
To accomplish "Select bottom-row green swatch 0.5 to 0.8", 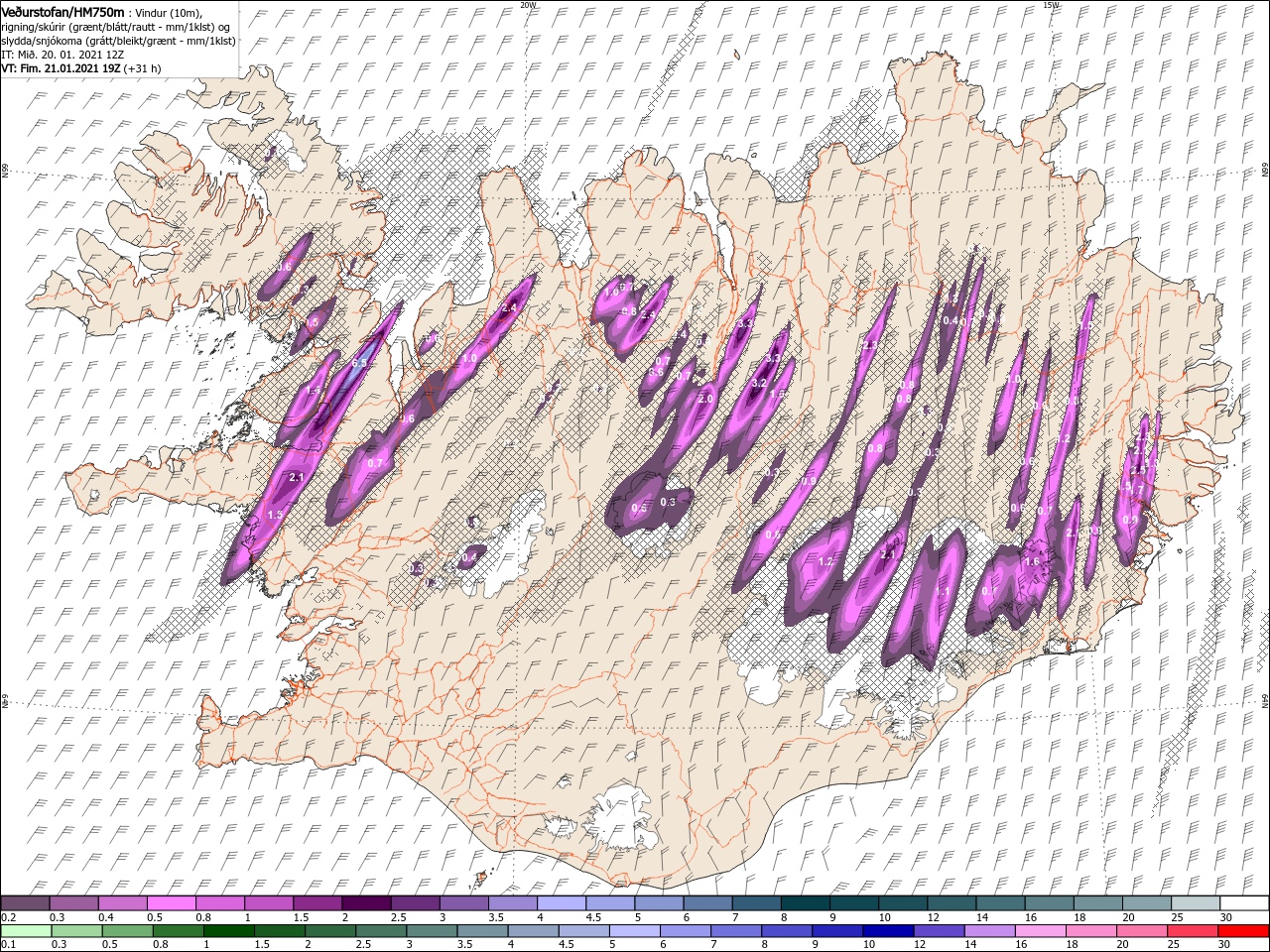I will point(127,931).
